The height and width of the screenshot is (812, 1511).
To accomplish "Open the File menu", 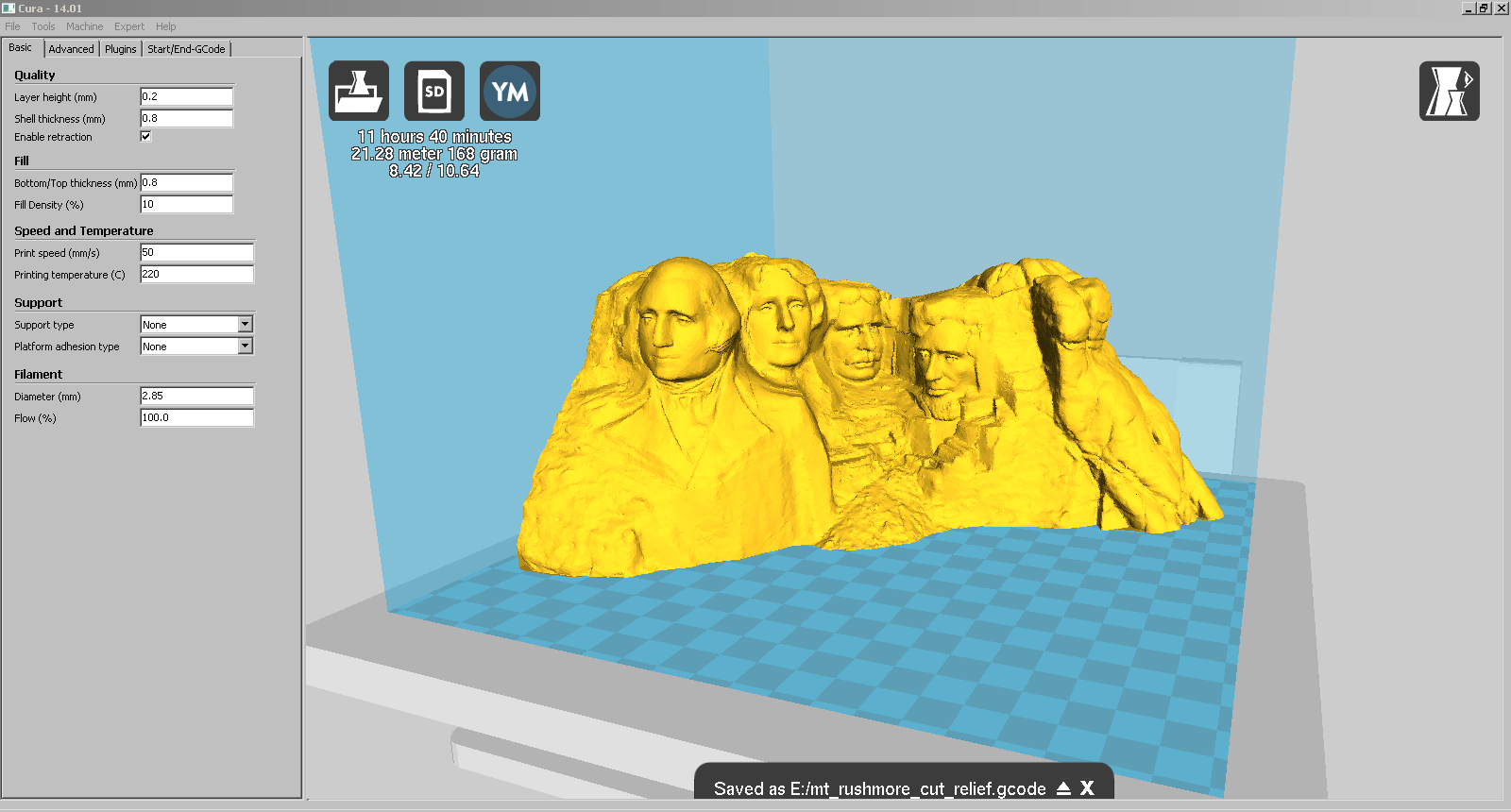I will tap(12, 26).
